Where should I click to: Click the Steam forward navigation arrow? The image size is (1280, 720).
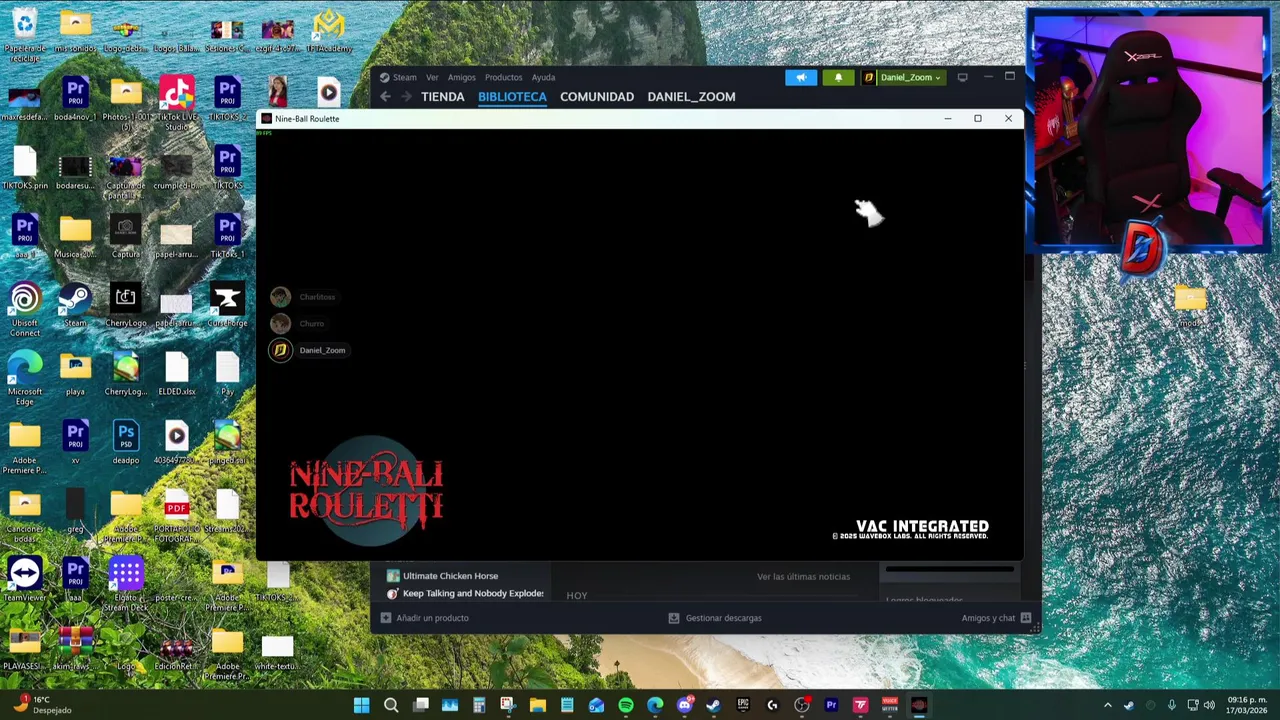click(x=406, y=97)
